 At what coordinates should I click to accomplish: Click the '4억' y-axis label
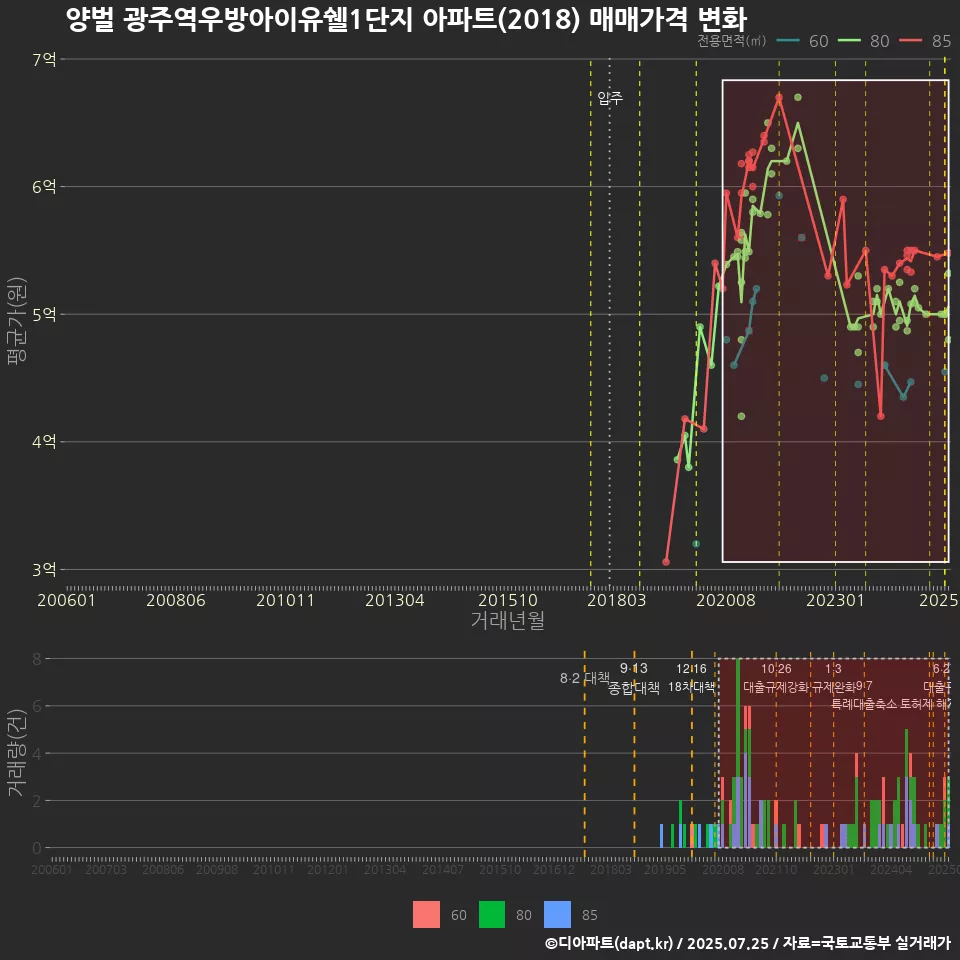pyautogui.click(x=44, y=441)
